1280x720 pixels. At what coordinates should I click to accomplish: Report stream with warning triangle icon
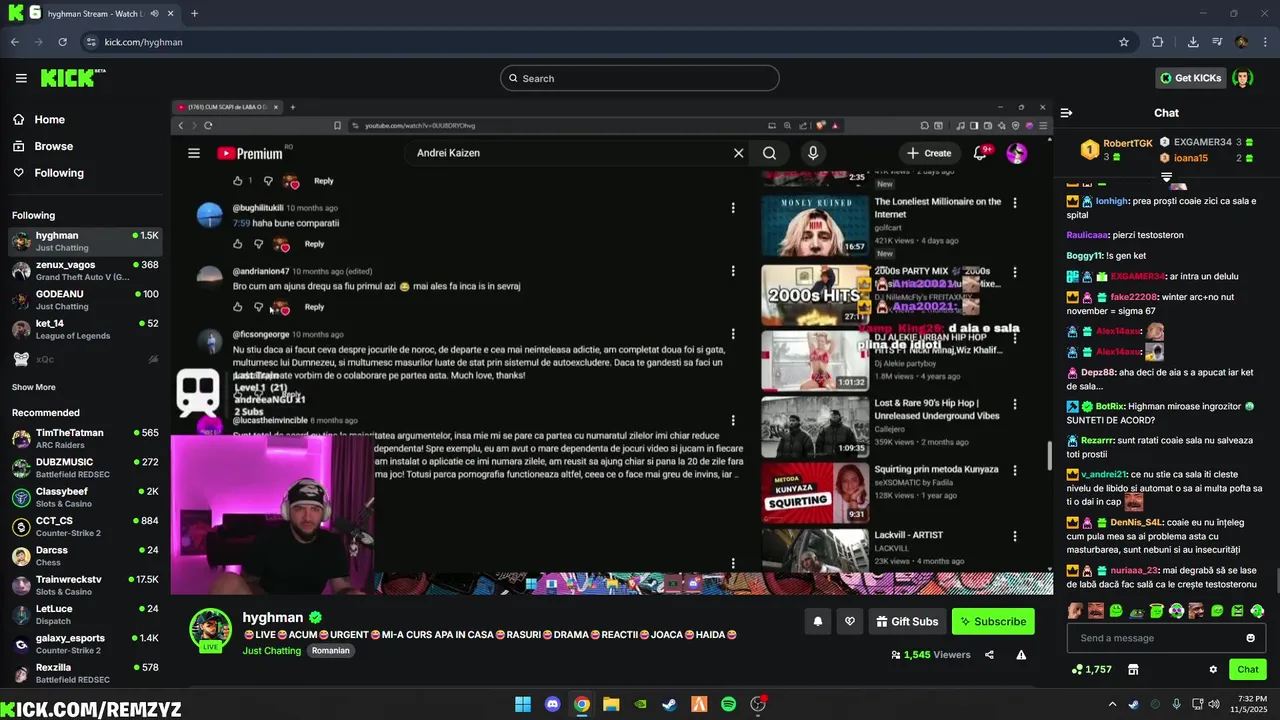1021,655
